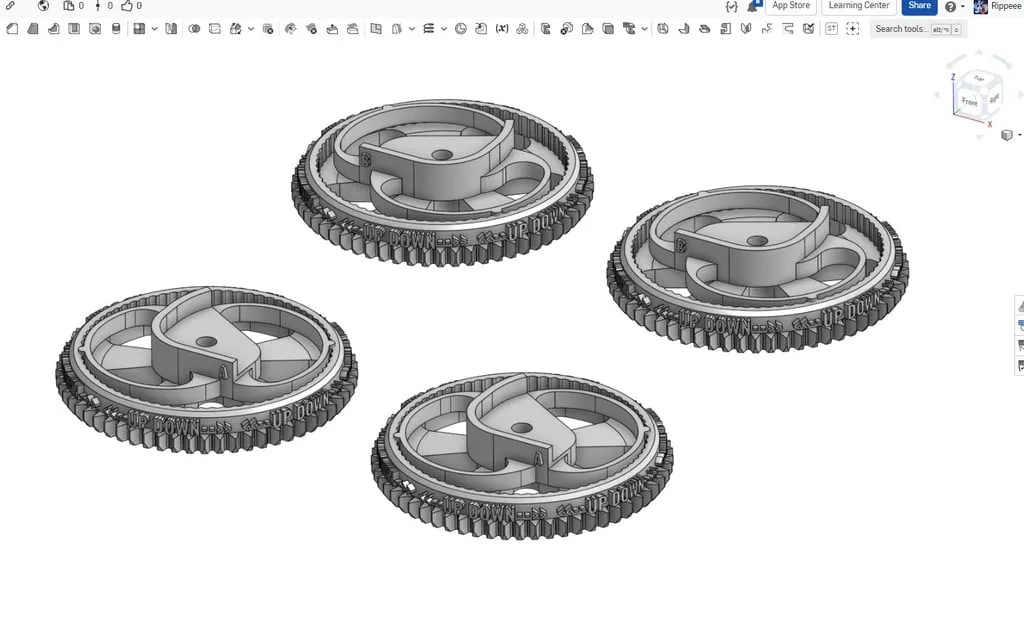Click the copy-document-link chain icon
The height and width of the screenshot is (620, 1024).
(11, 6)
